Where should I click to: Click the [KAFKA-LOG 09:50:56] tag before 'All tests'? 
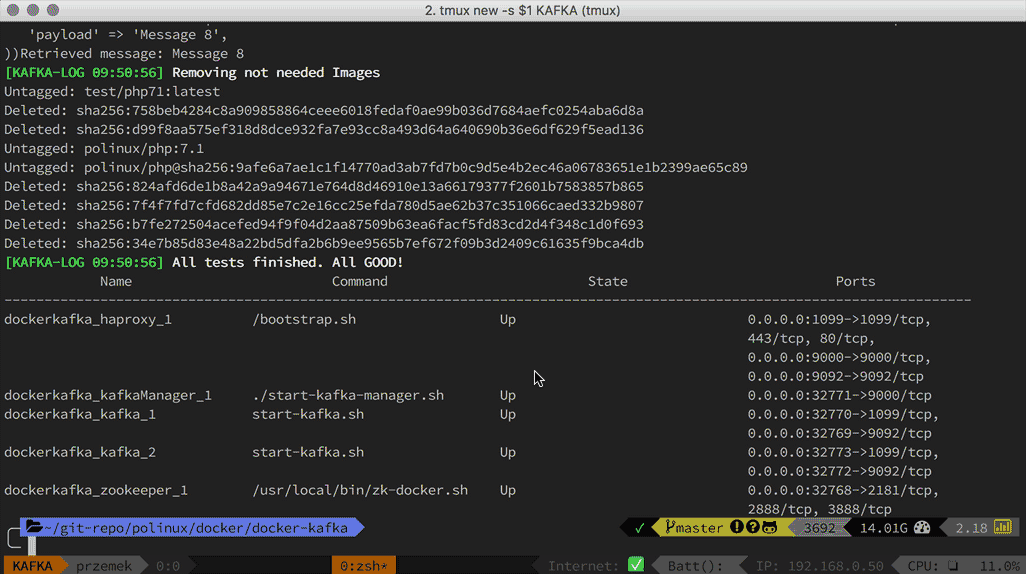(x=84, y=262)
